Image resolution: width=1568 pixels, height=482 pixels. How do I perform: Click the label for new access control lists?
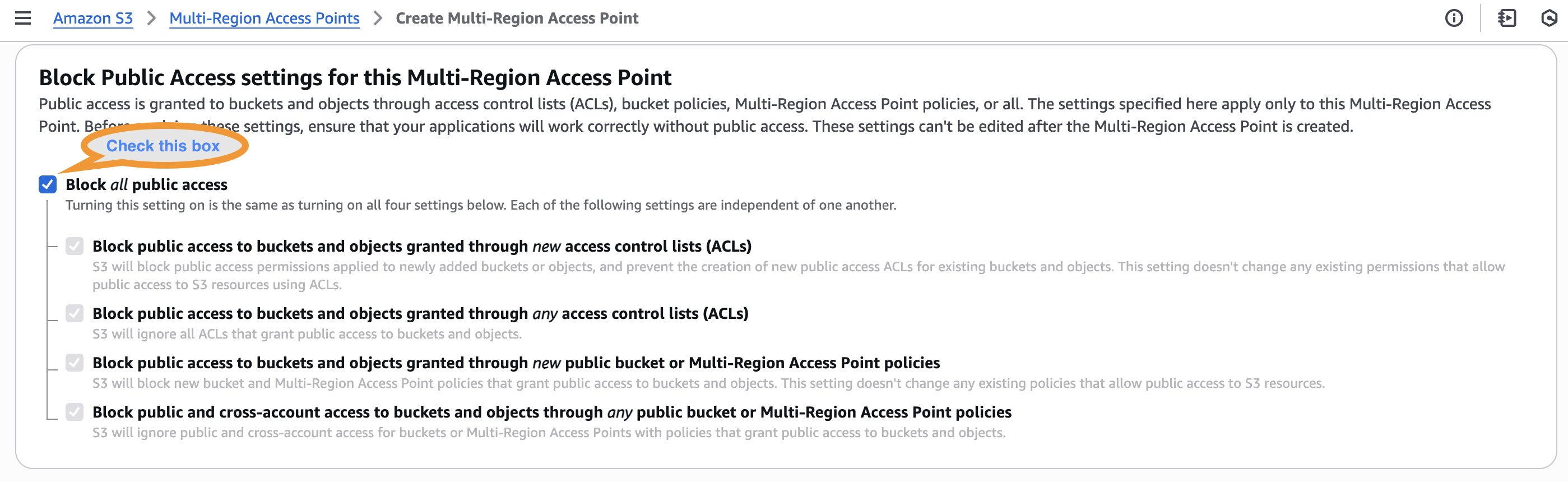coord(421,246)
